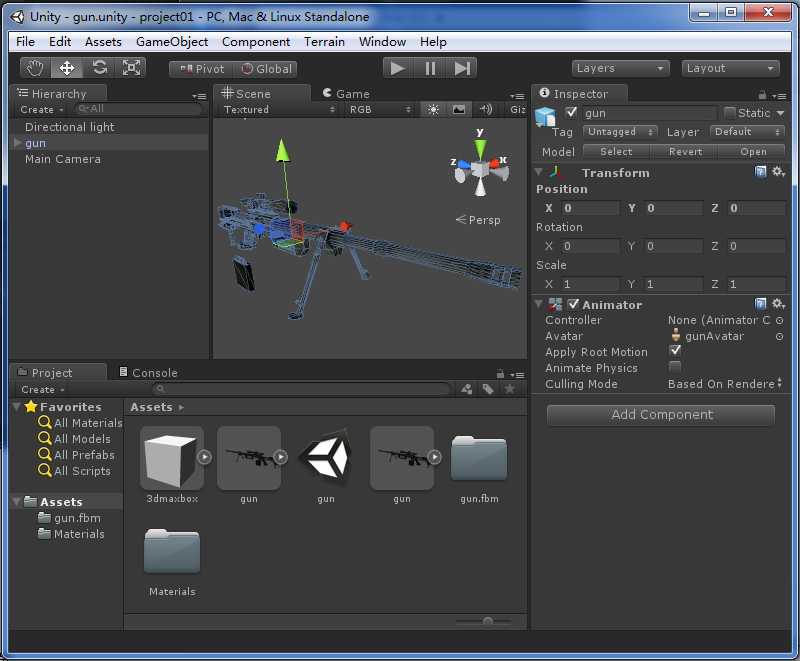
Task: Collapse the Transform component
Action: coord(538,172)
